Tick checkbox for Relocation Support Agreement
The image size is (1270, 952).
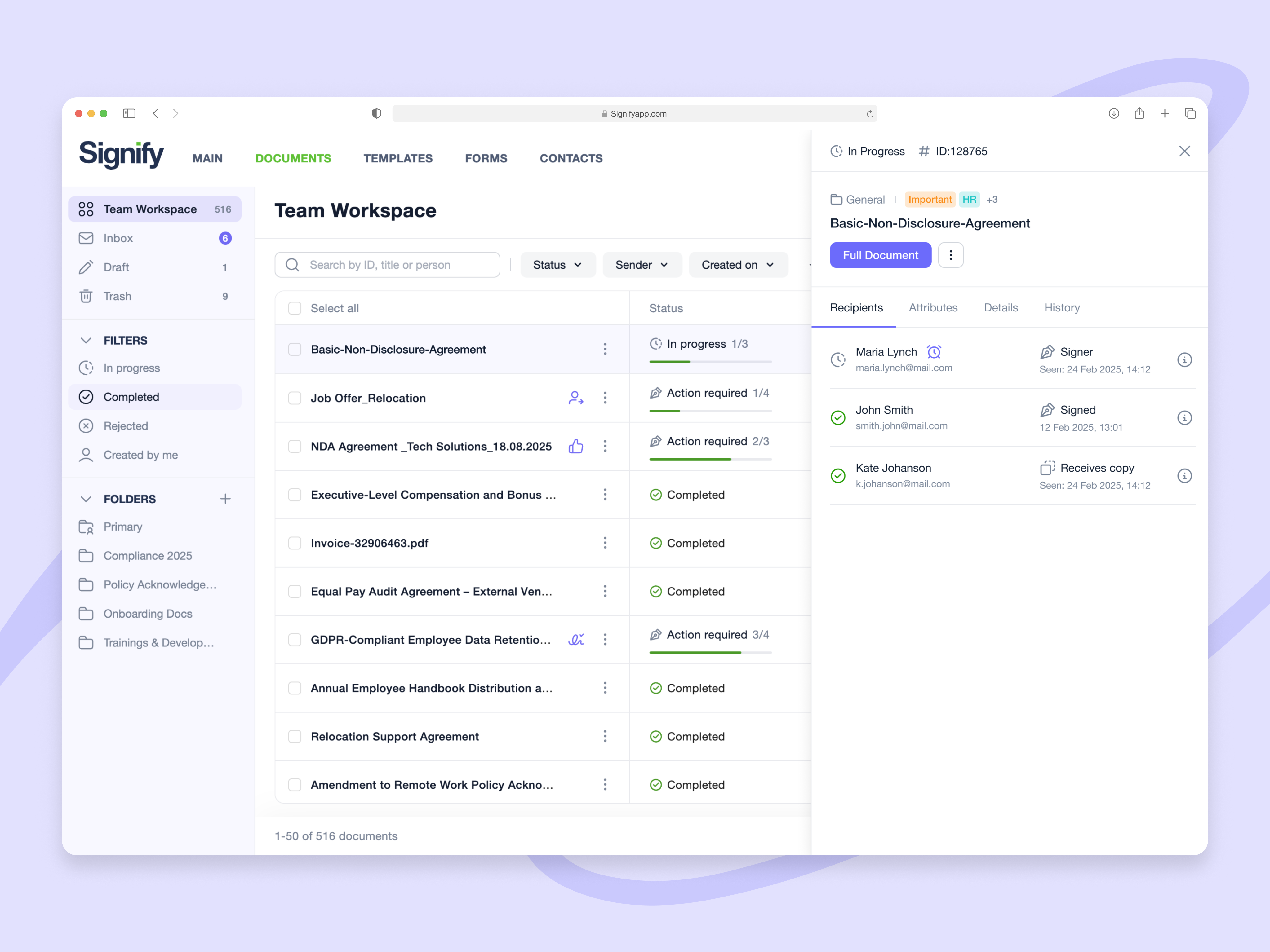click(295, 737)
